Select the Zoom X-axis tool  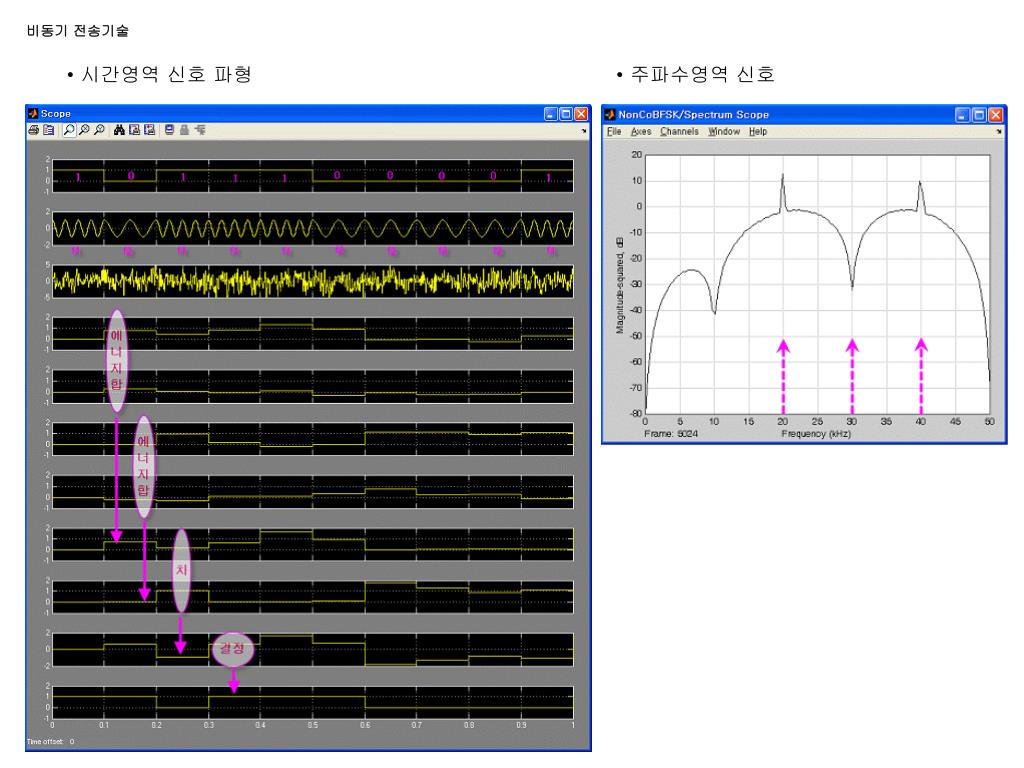click(84, 130)
